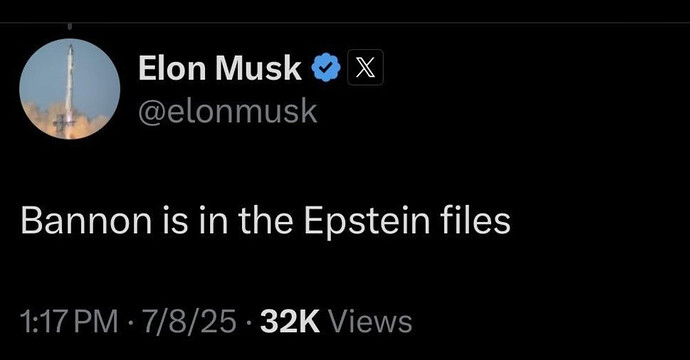Click the 7/8/25 post date

189,322
